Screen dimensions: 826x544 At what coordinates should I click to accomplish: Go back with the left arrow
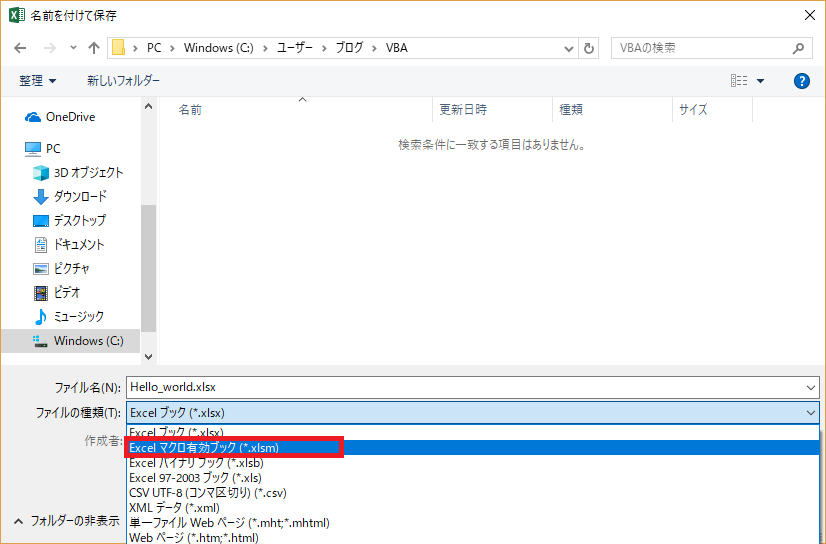(20, 48)
